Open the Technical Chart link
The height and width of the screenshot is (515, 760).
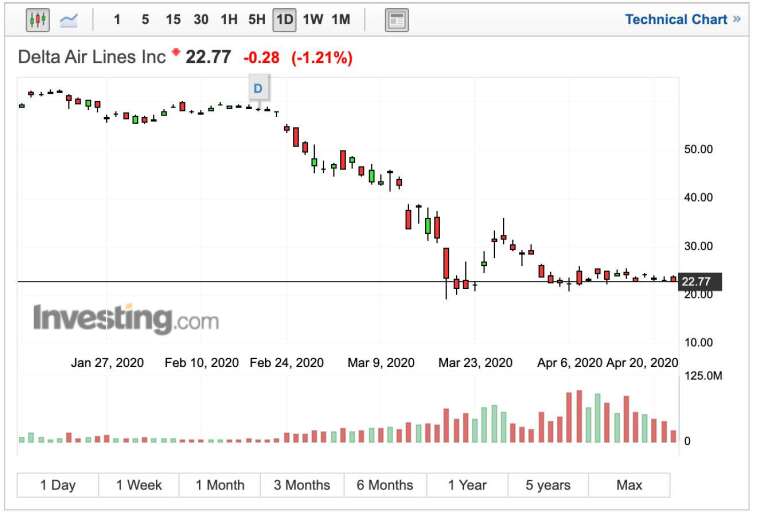click(x=682, y=19)
